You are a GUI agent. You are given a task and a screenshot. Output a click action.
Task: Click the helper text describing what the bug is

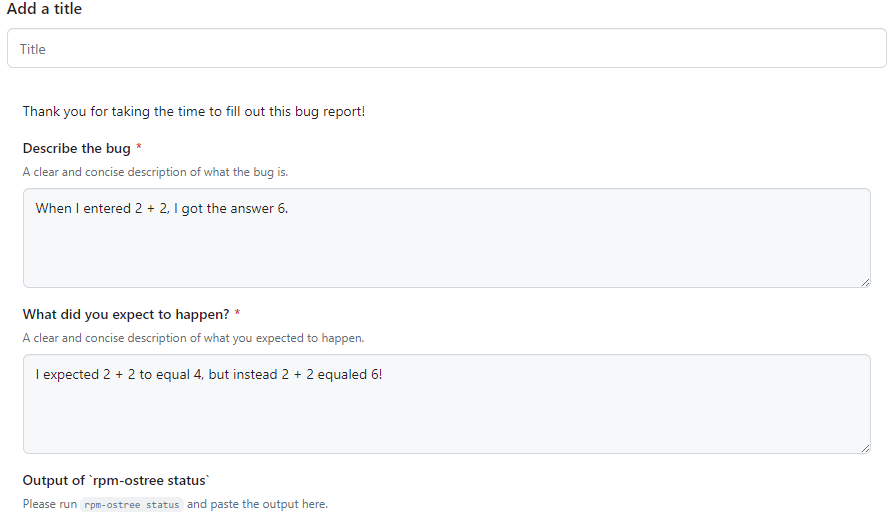(155, 172)
